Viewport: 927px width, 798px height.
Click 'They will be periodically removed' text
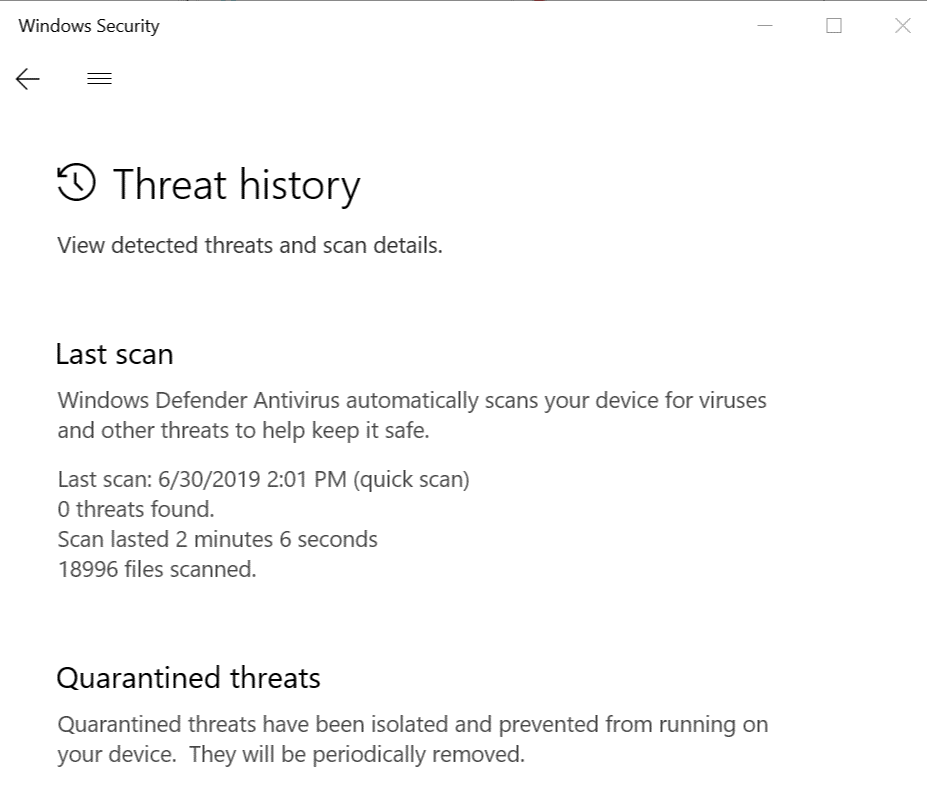(x=356, y=754)
